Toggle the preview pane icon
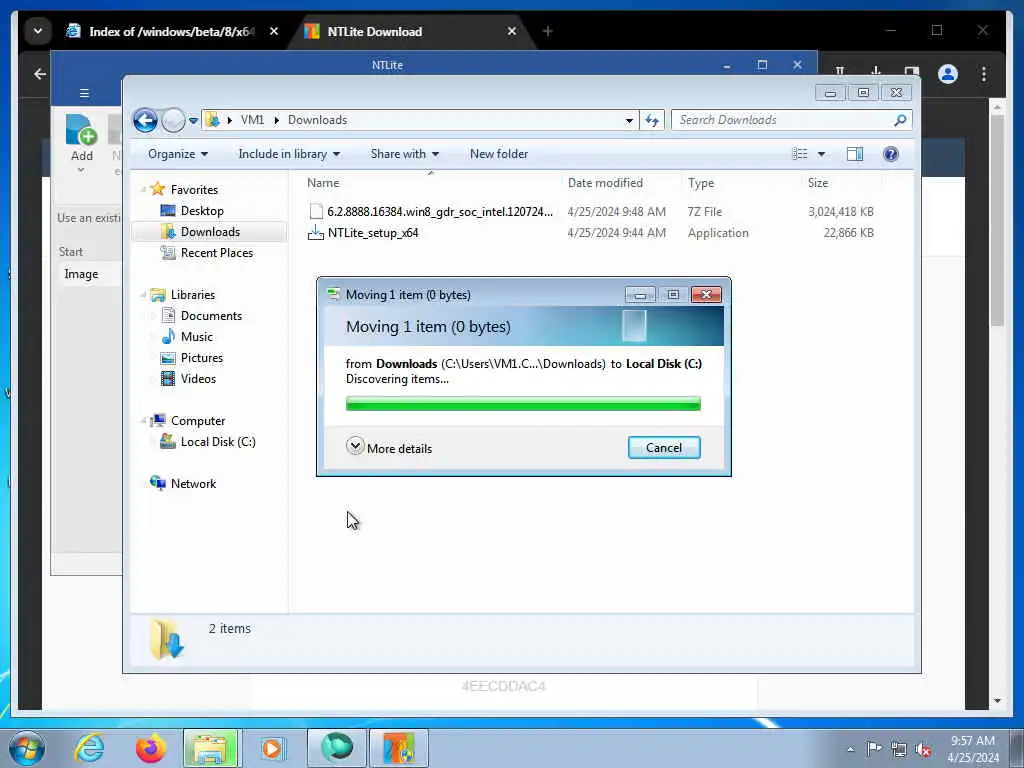This screenshot has height=768, width=1024. pyautogui.click(x=855, y=154)
